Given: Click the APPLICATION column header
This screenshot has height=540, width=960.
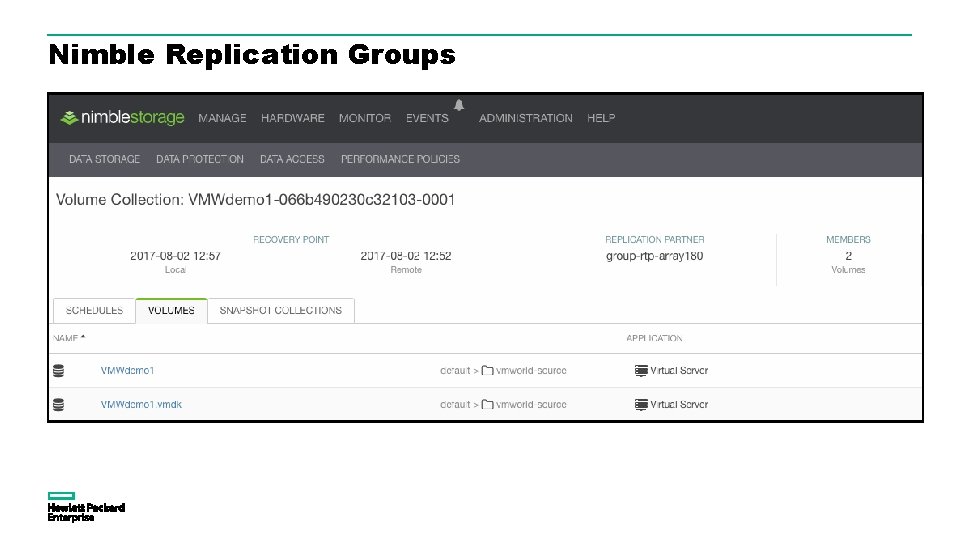Looking at the screenshot, I should 654,339.
